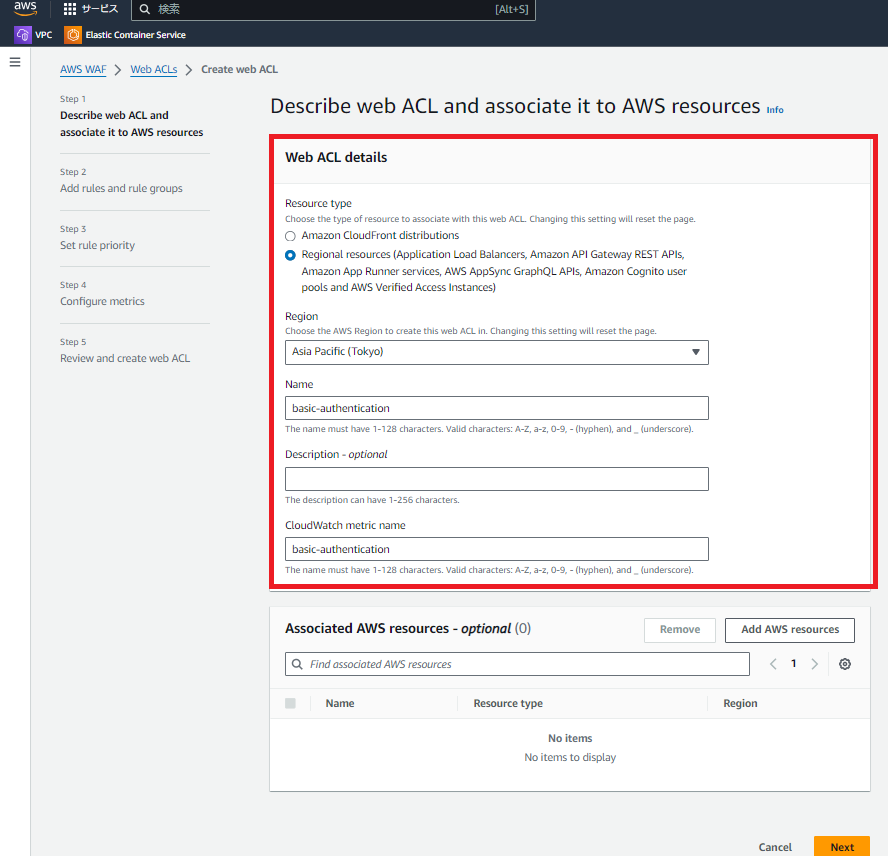Click the search magnifier in the top bar
This screenshot has width=888, height=856.
pyautogui.click(x=145, y=10)
